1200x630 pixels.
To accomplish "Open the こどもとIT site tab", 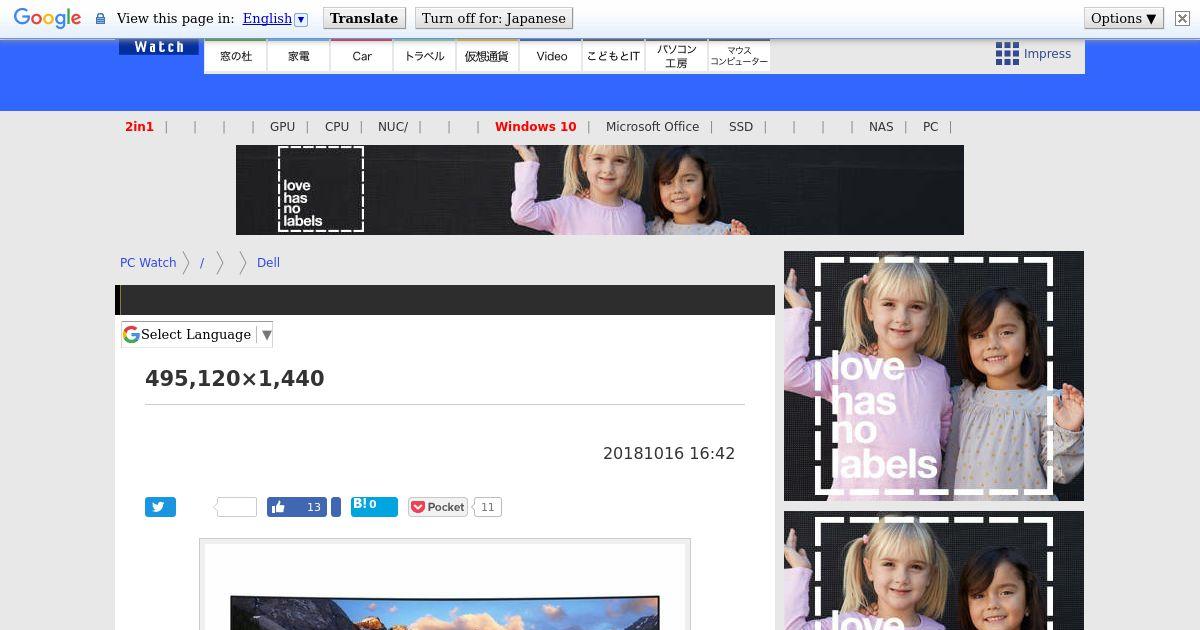I will pos(613,56).
